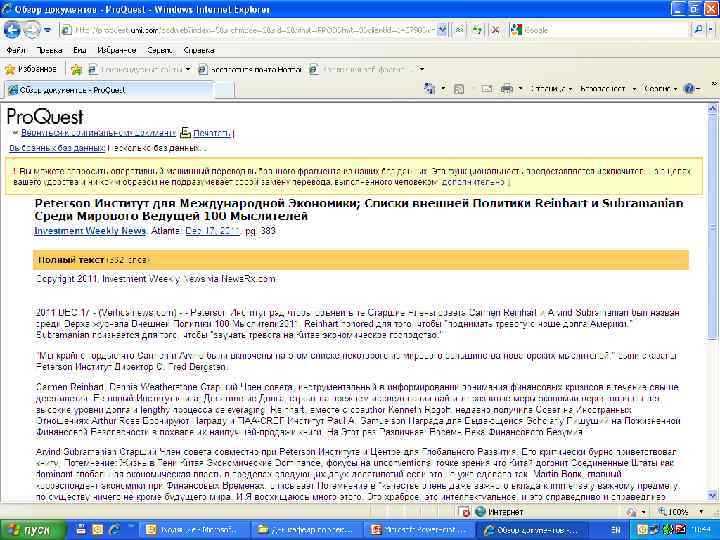720x540 pixels.
Task: Go forward using the IE Forward arrow
Action: (31, 30)
